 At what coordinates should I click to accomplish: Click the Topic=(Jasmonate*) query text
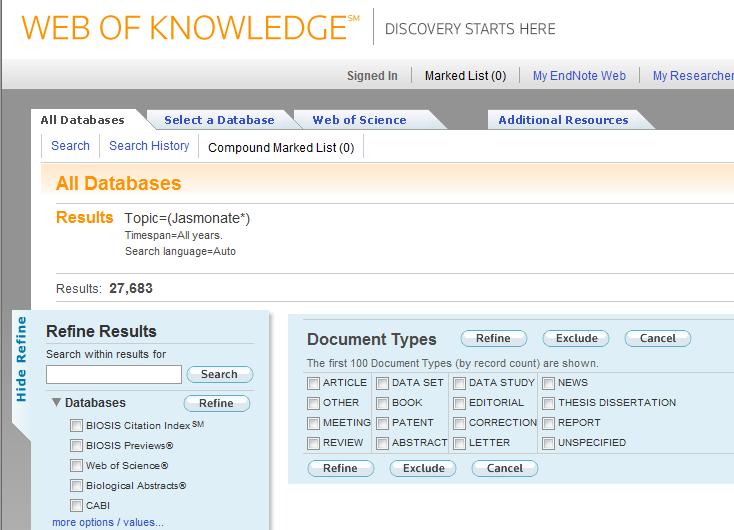point(187,219)
